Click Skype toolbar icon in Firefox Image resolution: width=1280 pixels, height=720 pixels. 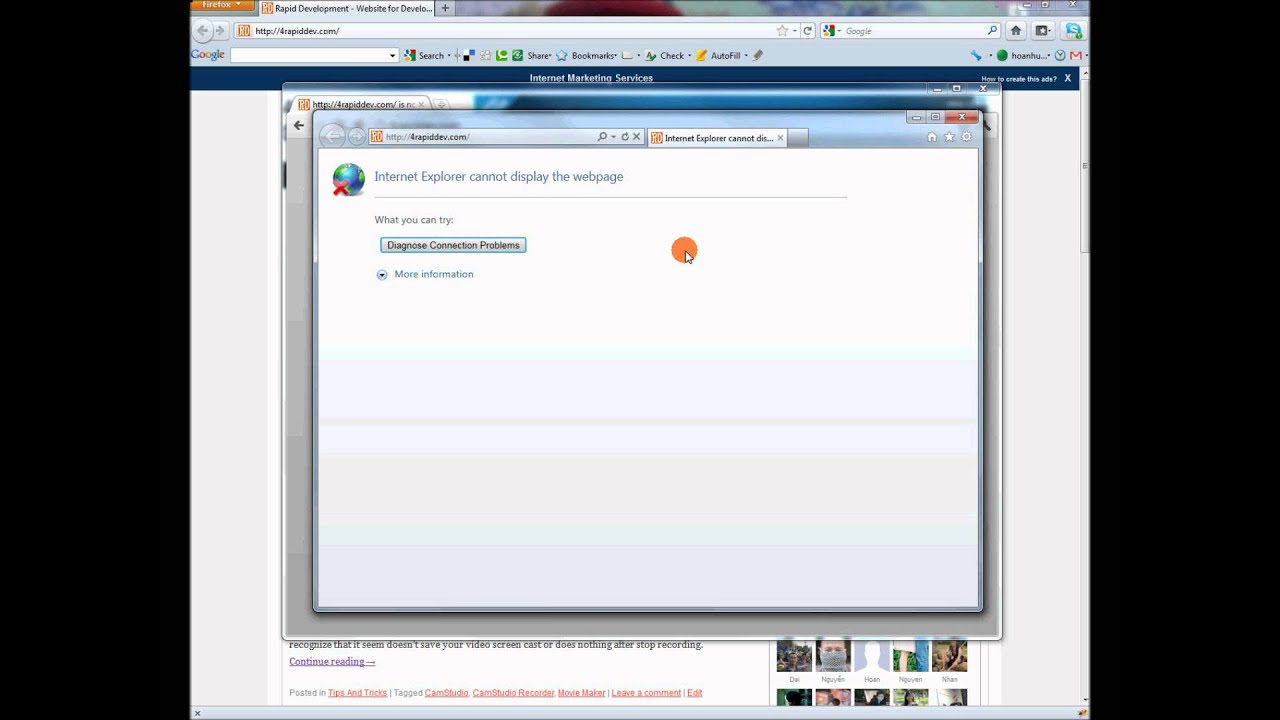click(1073, 31)
